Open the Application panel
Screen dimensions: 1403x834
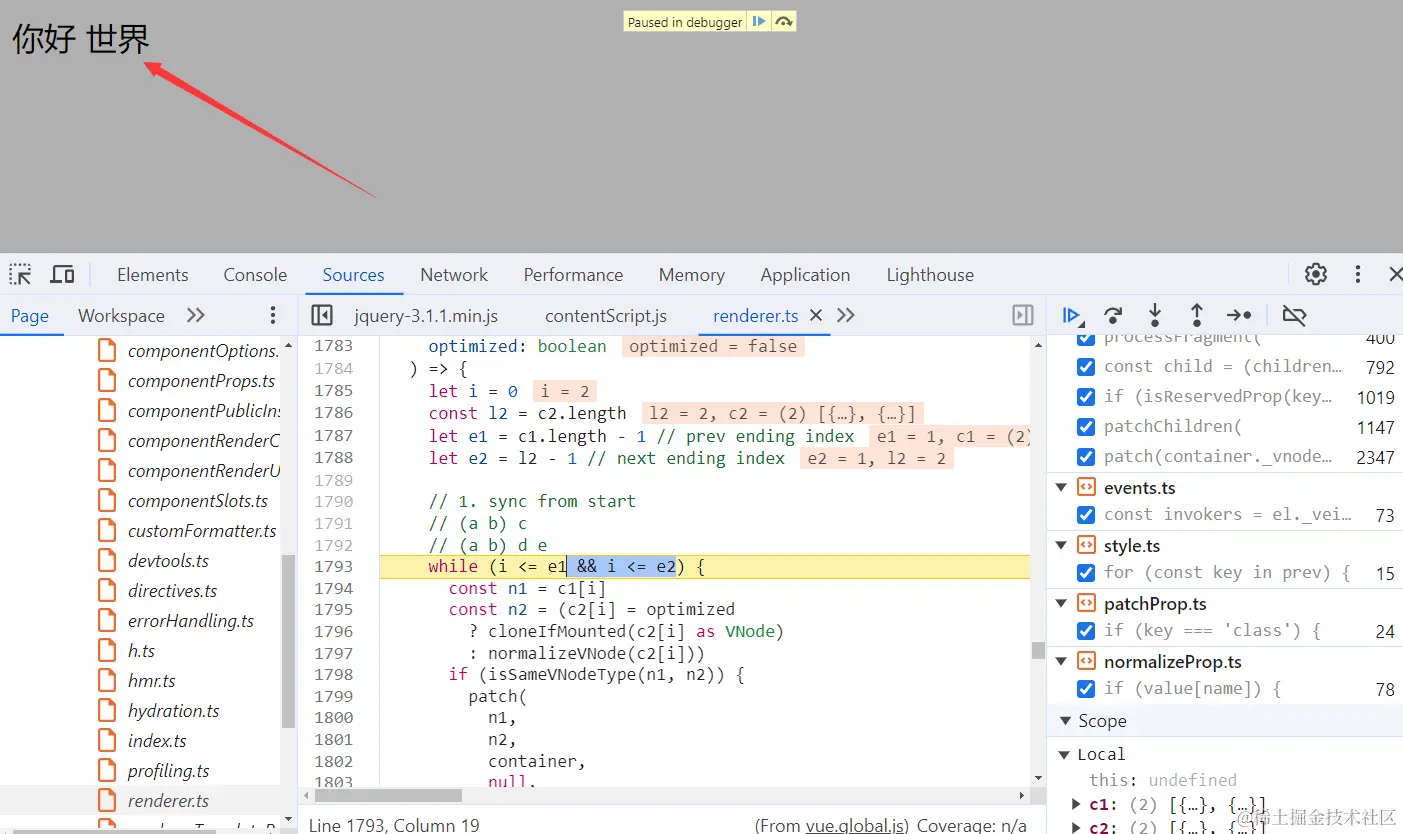pos(805,274)
